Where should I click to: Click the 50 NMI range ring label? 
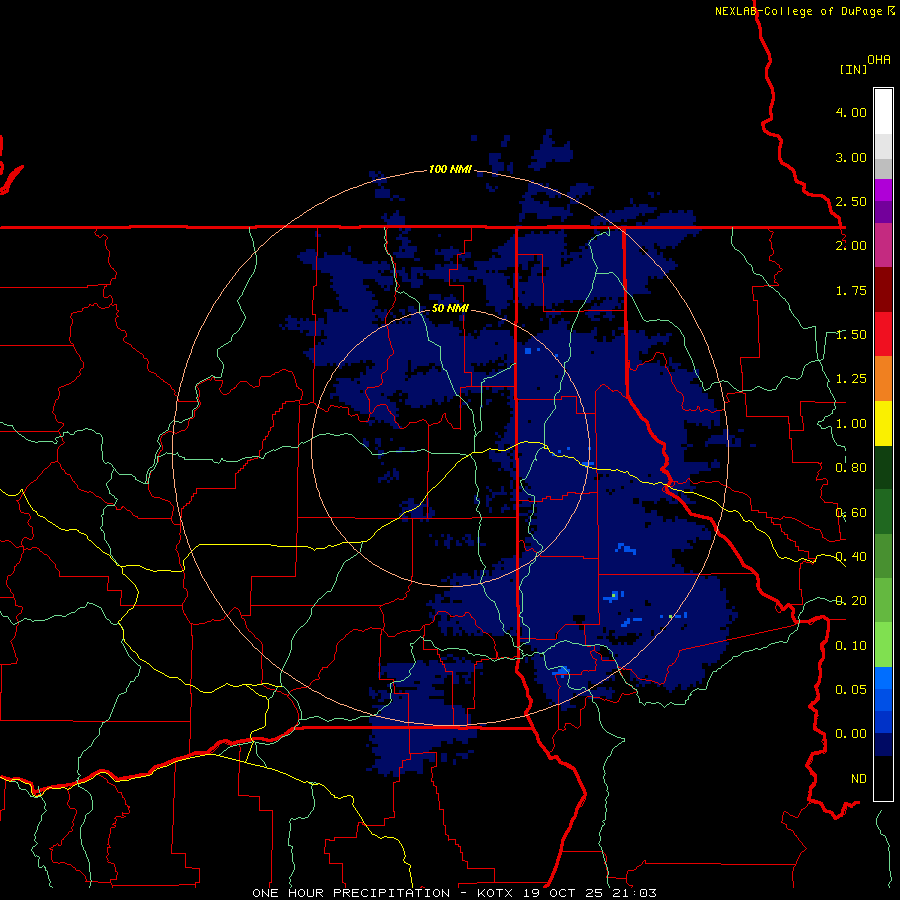450,308
